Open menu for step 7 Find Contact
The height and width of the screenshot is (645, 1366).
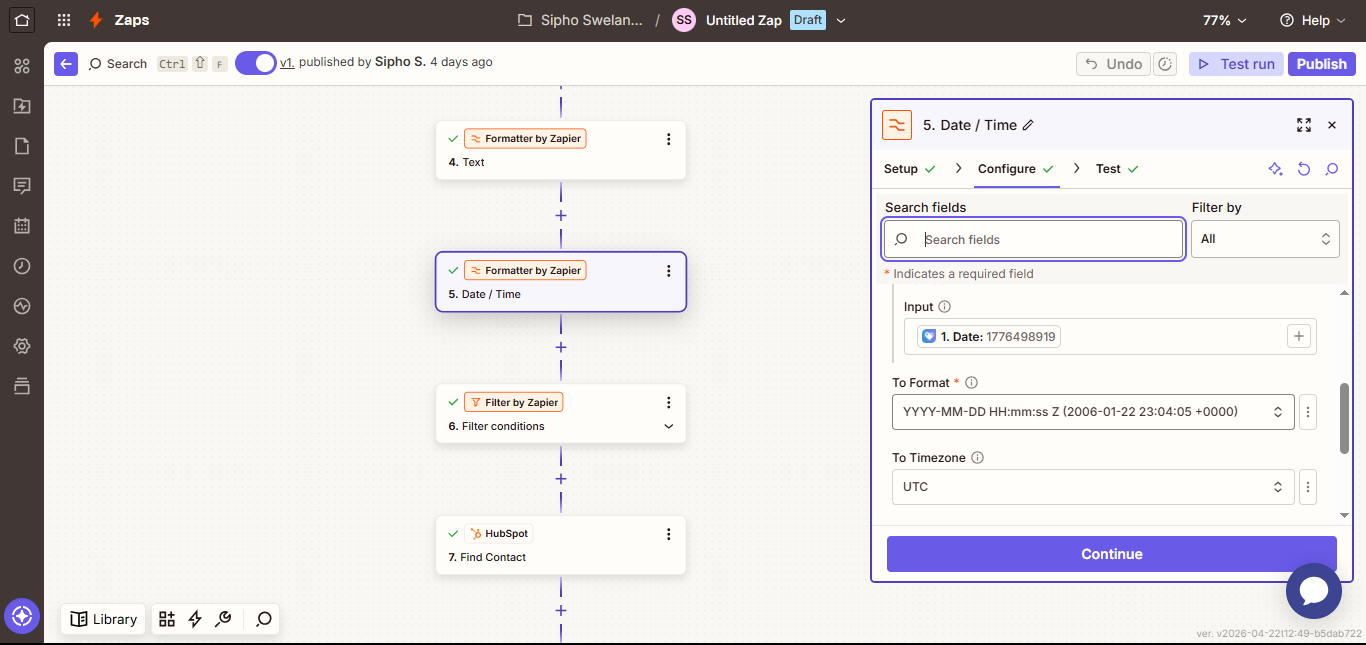click(x=669, y=534)
